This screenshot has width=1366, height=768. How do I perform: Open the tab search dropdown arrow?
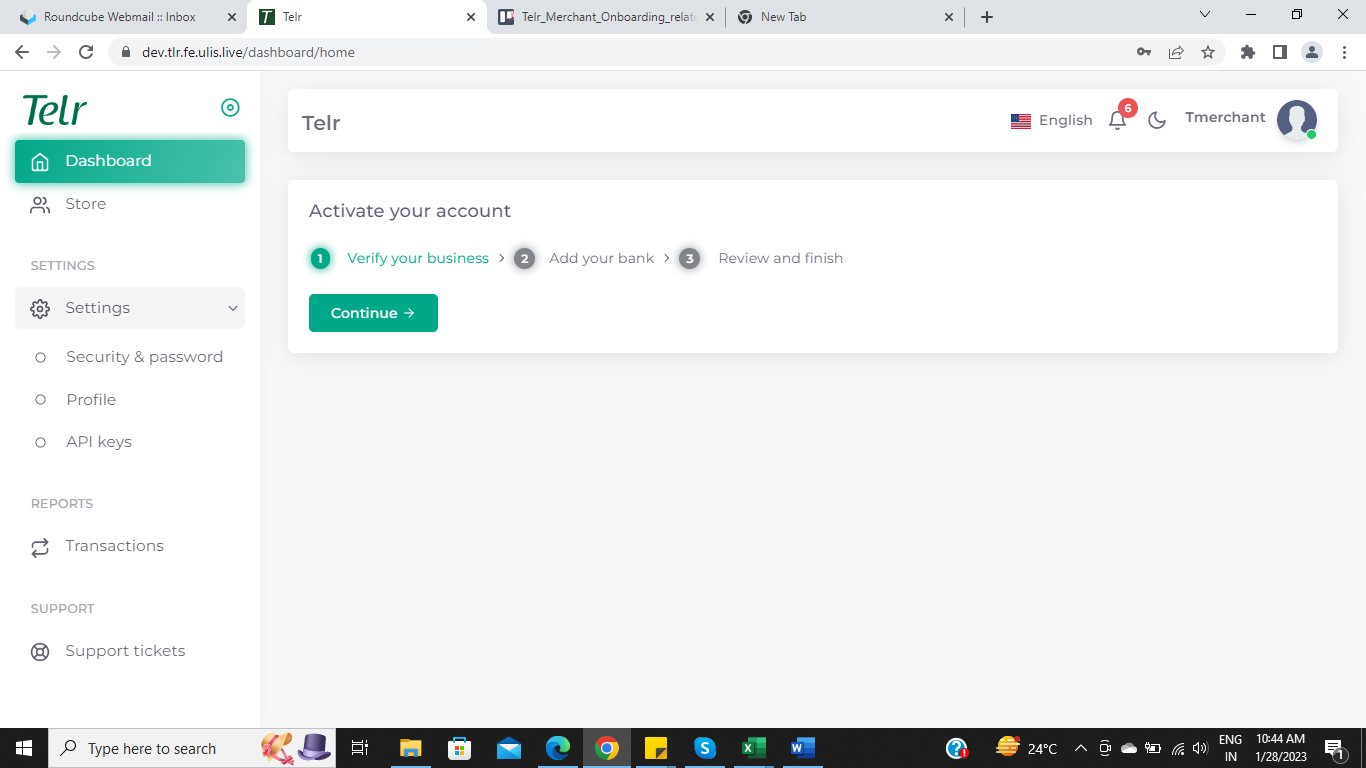1205,15
